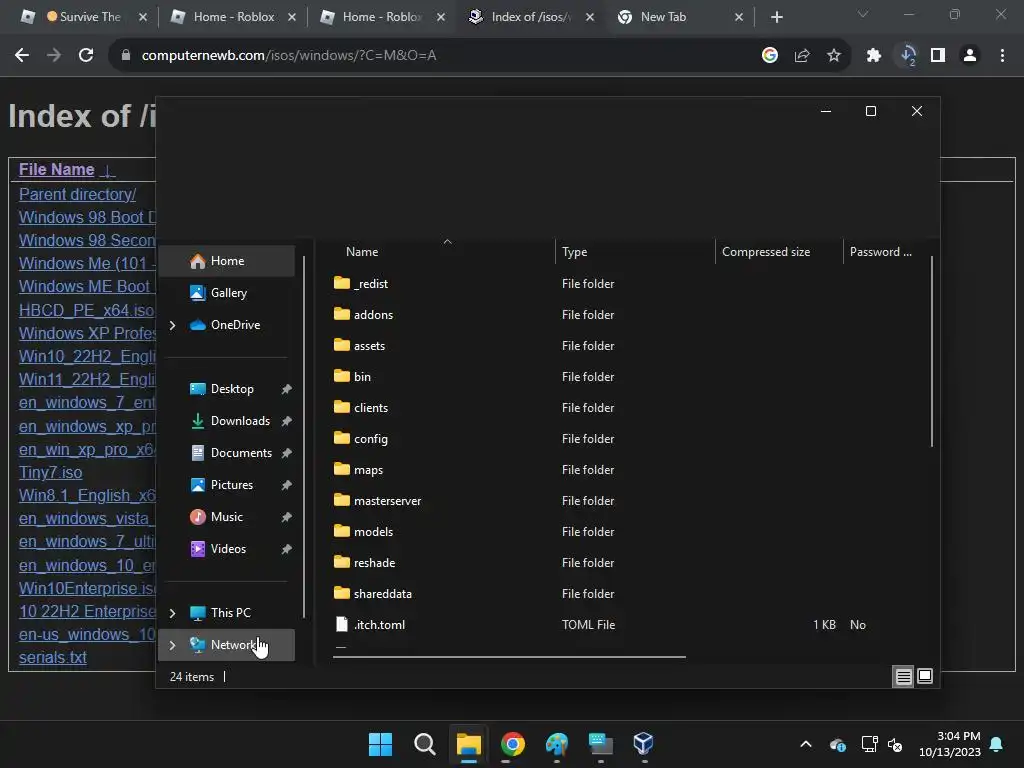Unpin Desktop using its pin icon

tap(286, 389)
